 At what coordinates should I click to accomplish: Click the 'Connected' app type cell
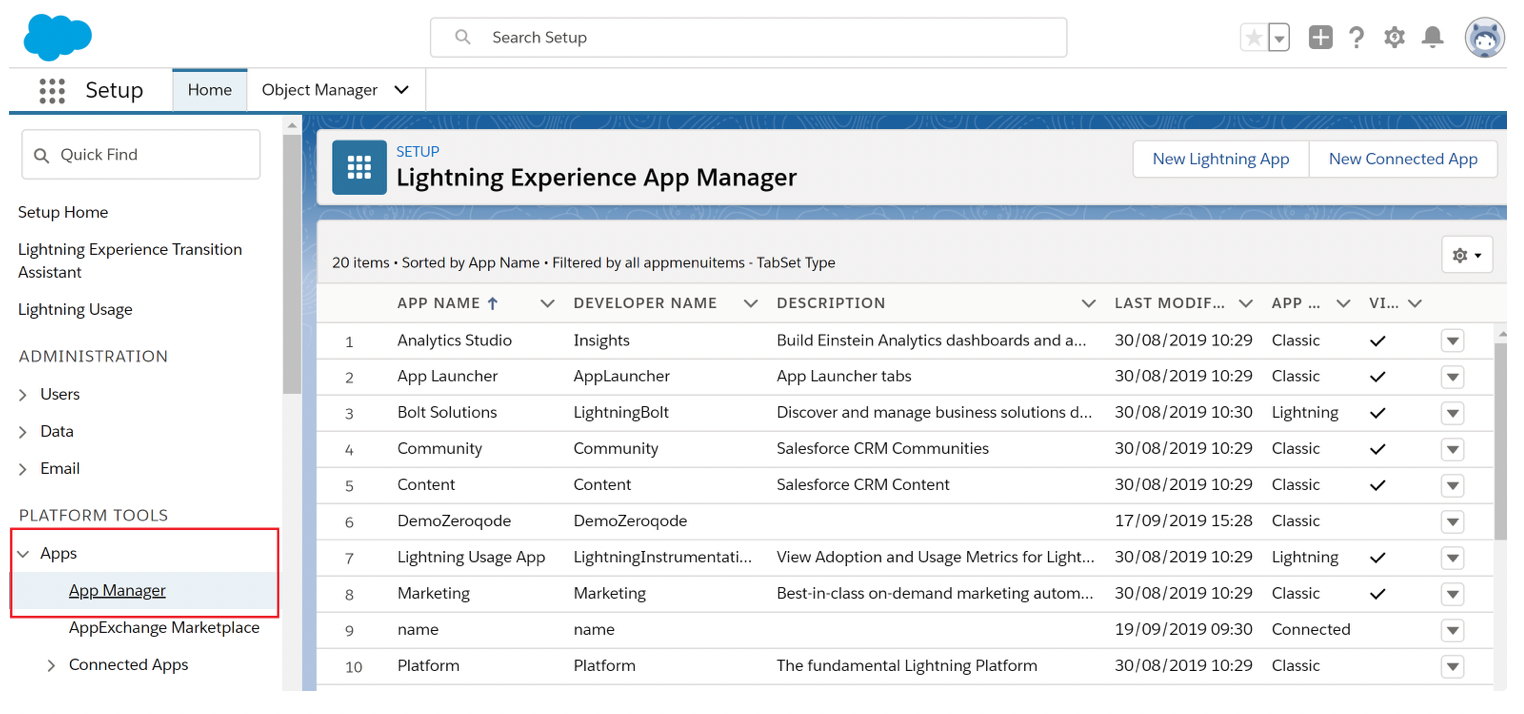(x=1311, y=630)
